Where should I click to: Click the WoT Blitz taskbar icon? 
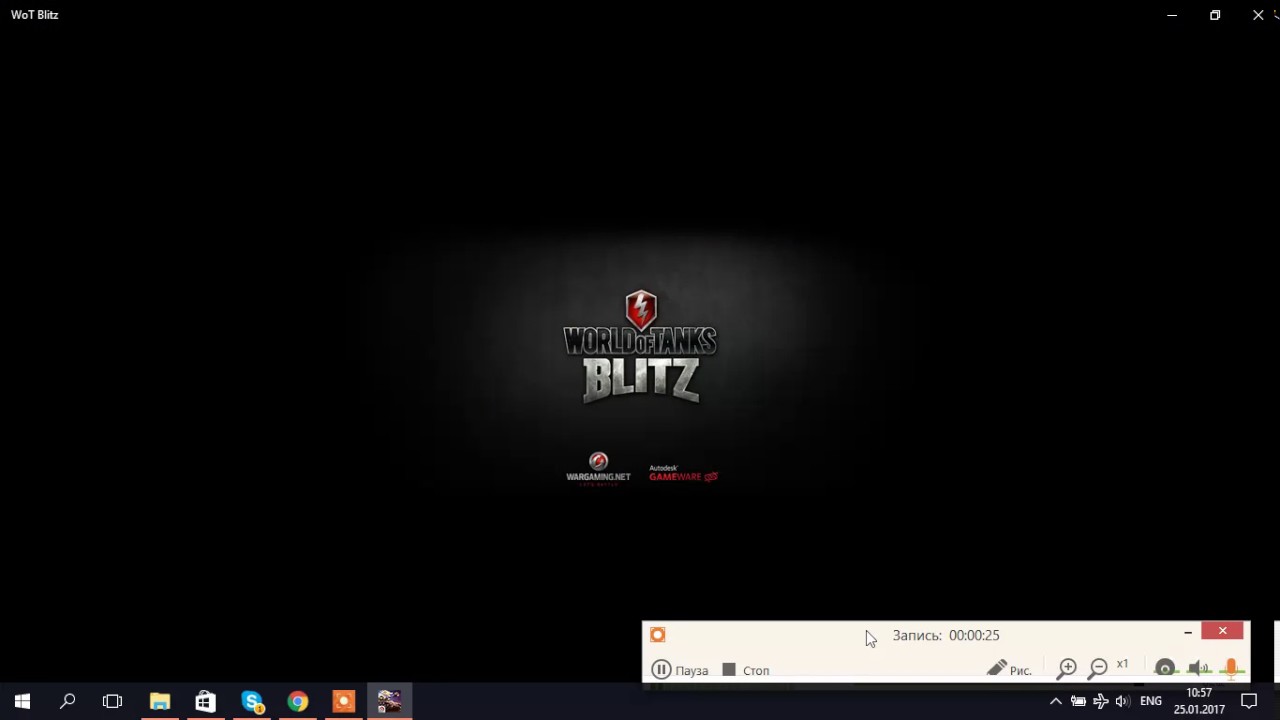[x=389, y=702]
